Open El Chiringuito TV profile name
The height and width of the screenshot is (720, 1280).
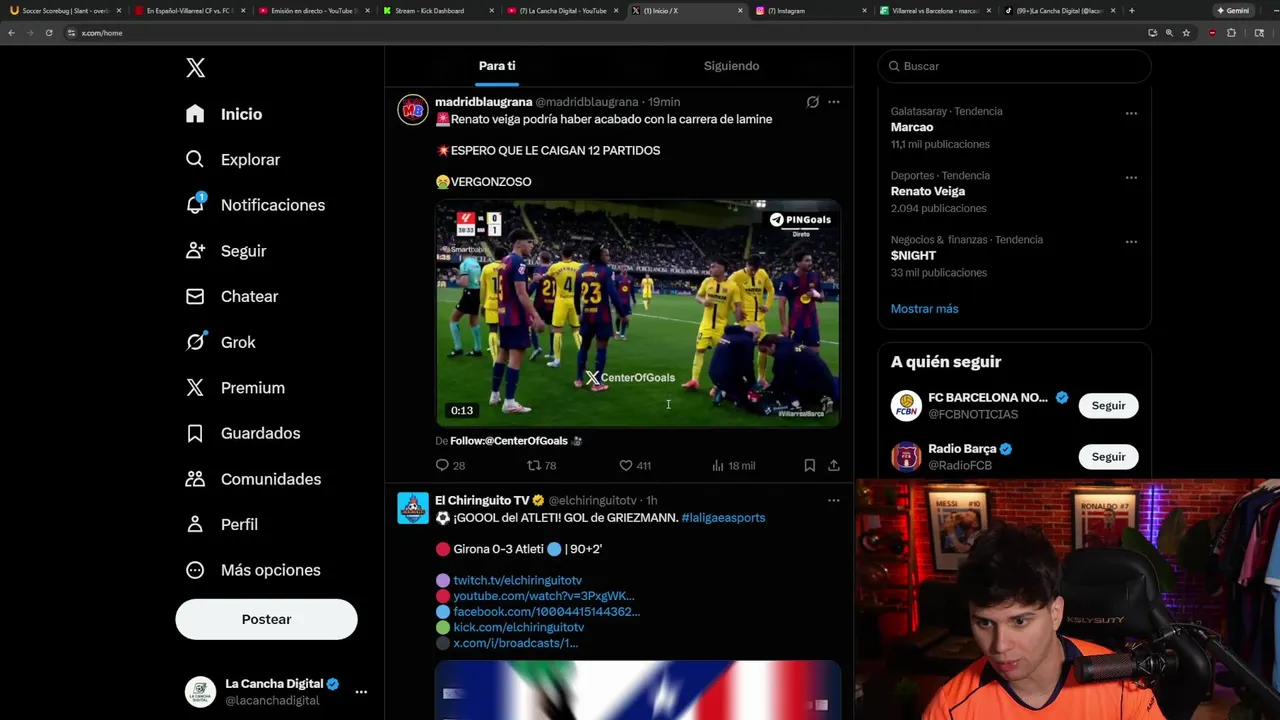coord(482,500)
